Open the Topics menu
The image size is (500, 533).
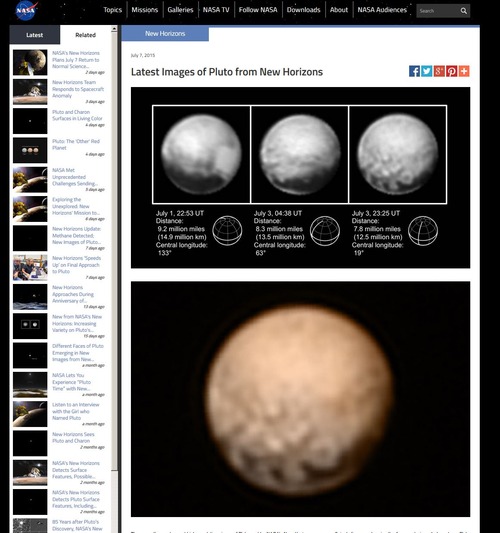pos(113,10)
